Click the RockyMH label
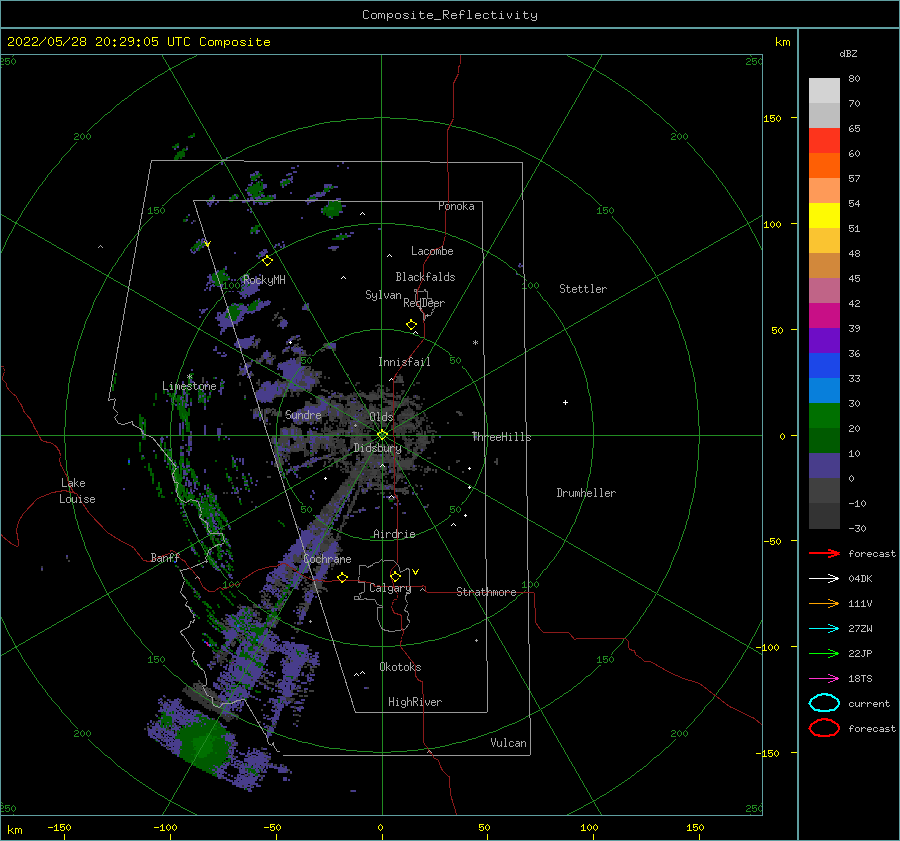 coord(264,280)
